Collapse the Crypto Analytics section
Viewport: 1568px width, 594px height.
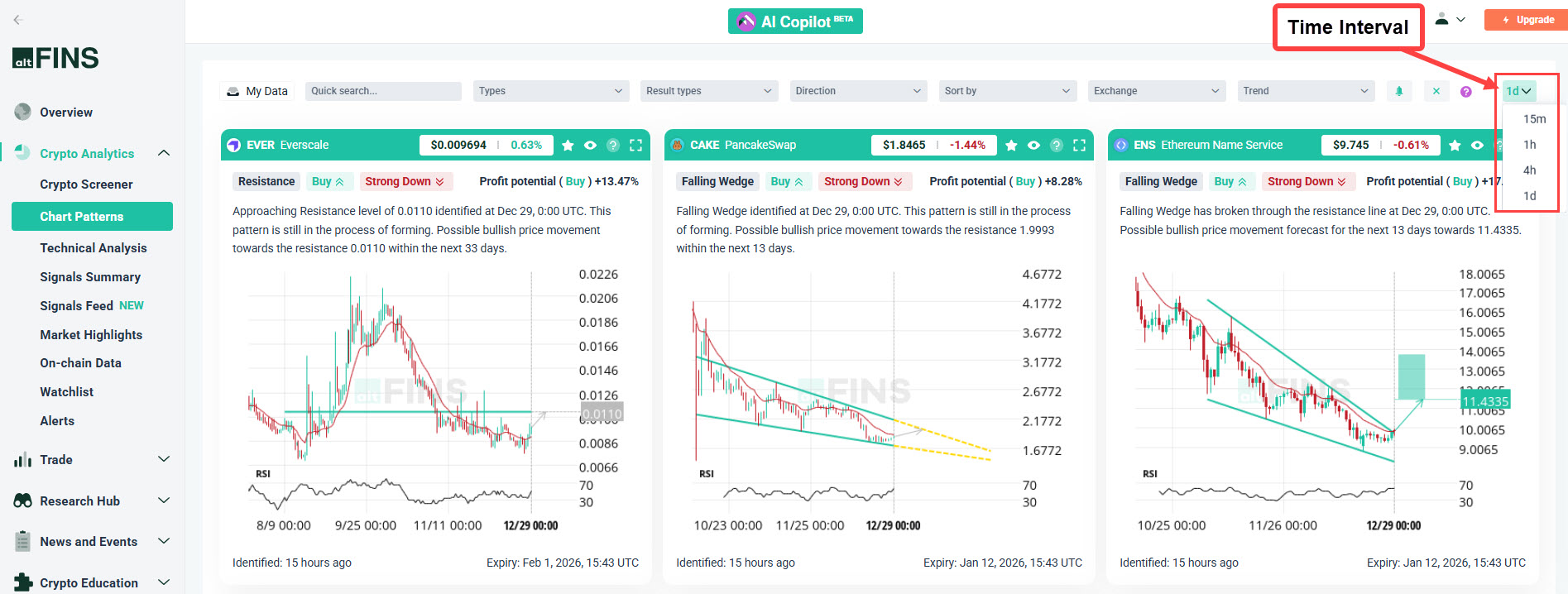click(x=164, y=153)
